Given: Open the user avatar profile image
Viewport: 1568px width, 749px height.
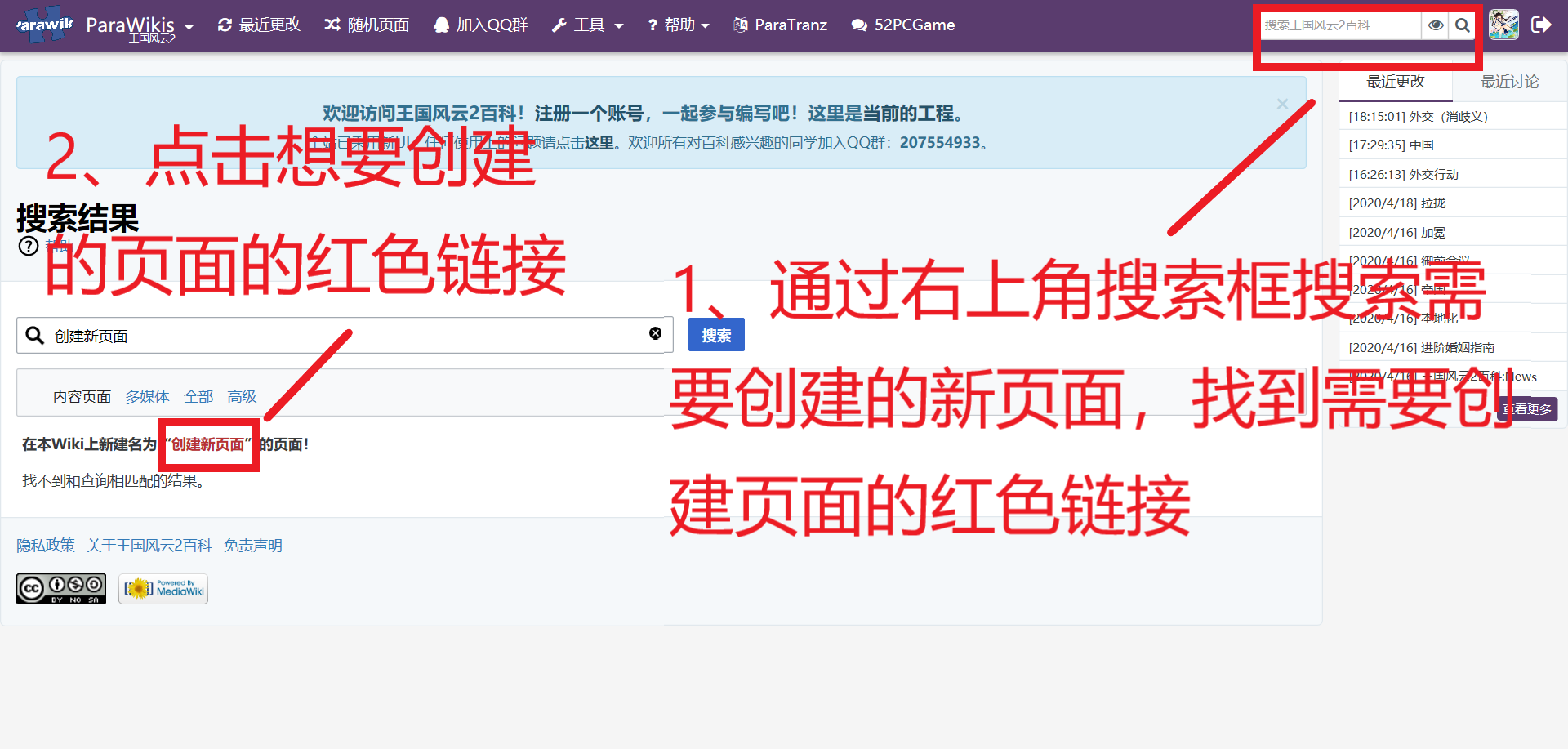Looking at the screenshot, I should point(1503,25).
